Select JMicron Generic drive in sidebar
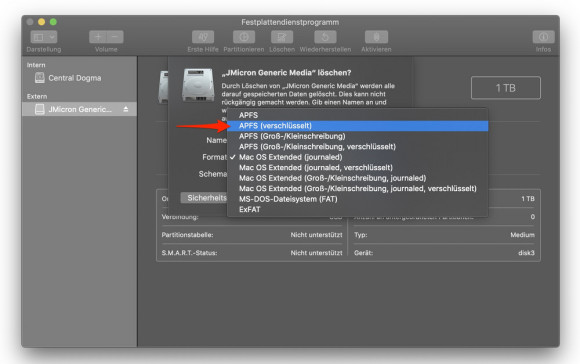This screenshot has width=580, height=364. [x=79, y=109]
